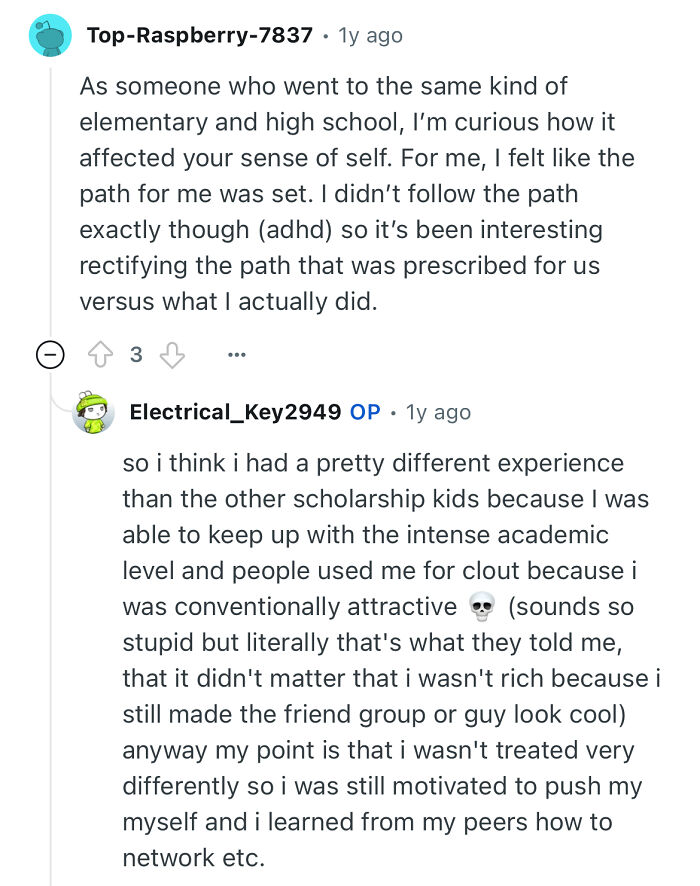Click the Electrical_Key2949 green hat avatar
The height and width of the screenshot is (886, 700).
coord(94,412)
